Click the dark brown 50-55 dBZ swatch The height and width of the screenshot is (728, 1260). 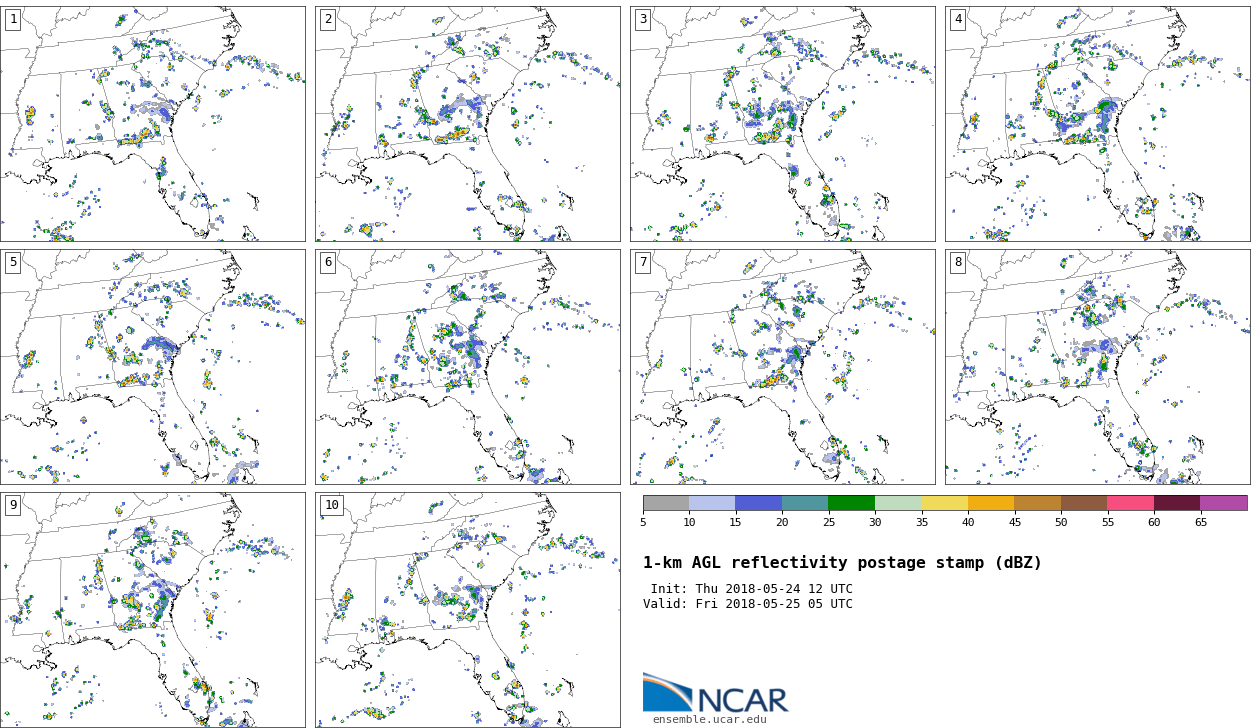[x=1084, y=503]
